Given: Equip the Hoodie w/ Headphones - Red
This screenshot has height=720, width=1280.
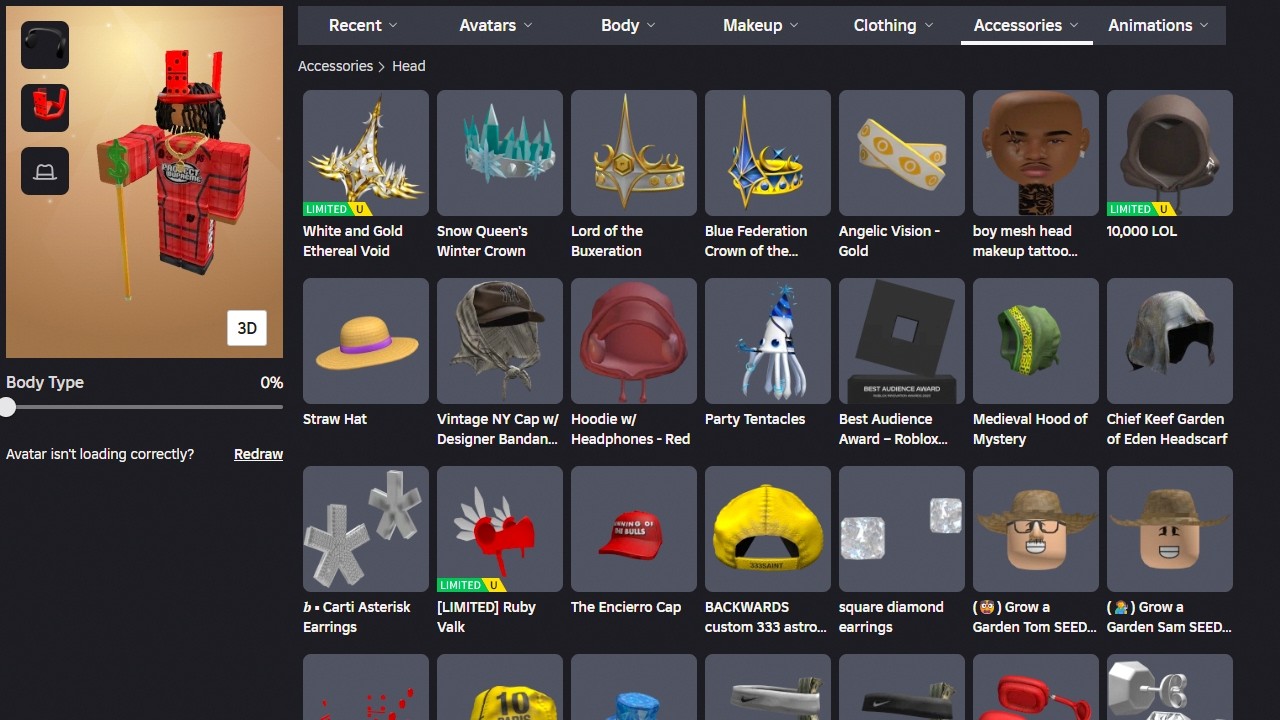Looking at the screenshot, I should pyautogui.click(x=634, y=341).
